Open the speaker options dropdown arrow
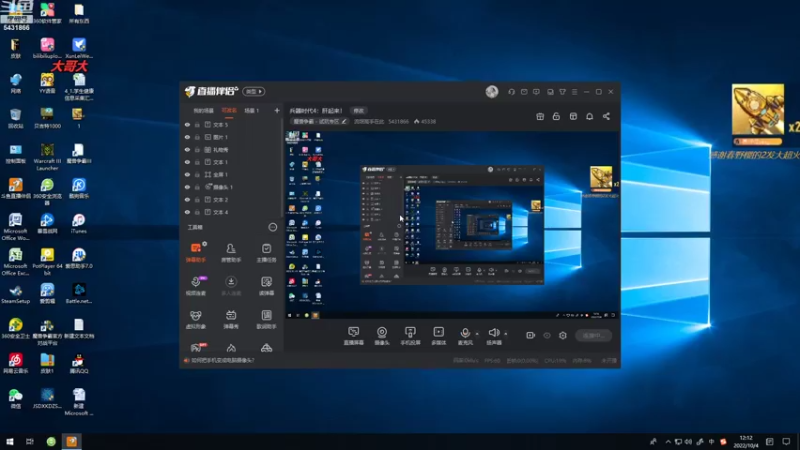Image resolution: width=800 pixels, height=450 pixels. pyautogui.click(x=506, y=334)
